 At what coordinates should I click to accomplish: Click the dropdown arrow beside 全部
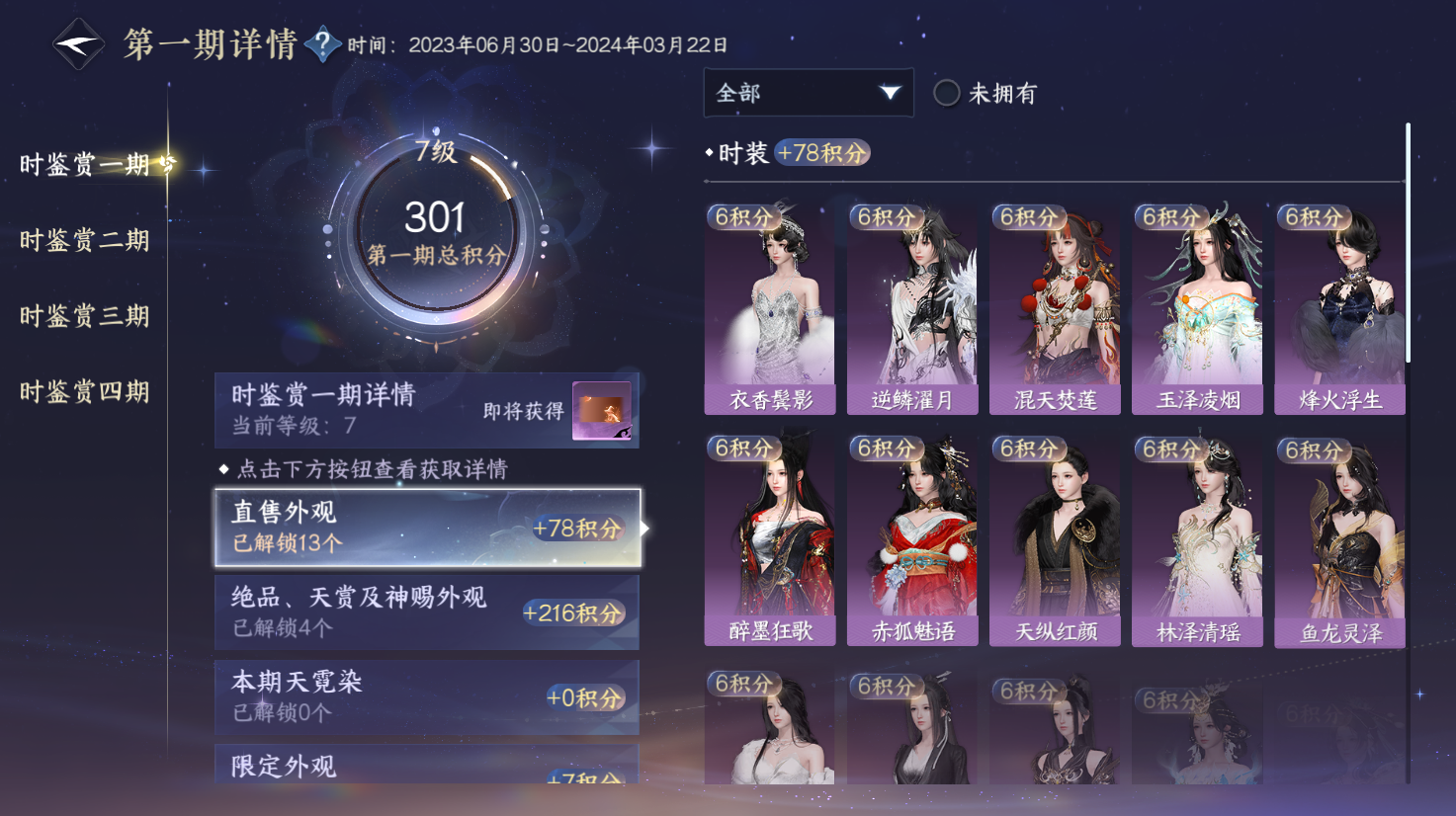(x=890, y=93)
